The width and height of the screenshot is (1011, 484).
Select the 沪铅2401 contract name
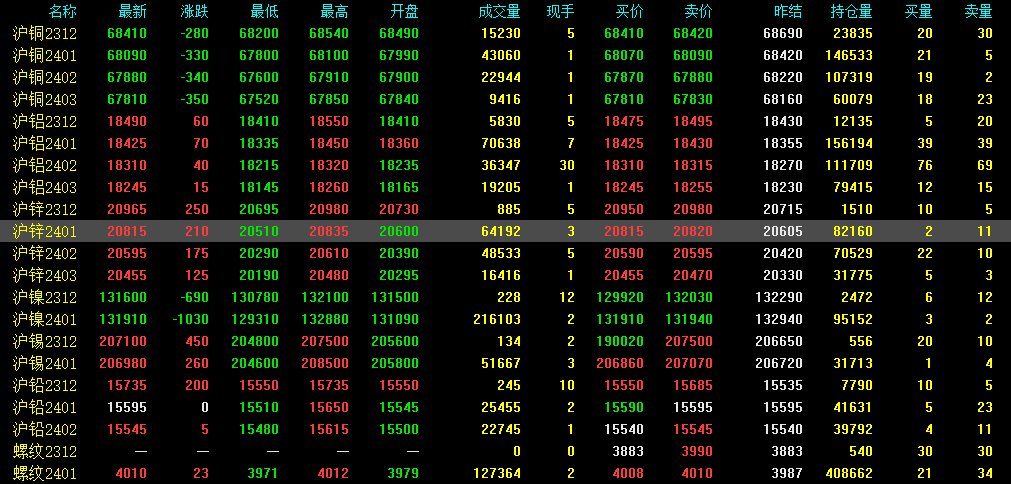pos(45,407)
